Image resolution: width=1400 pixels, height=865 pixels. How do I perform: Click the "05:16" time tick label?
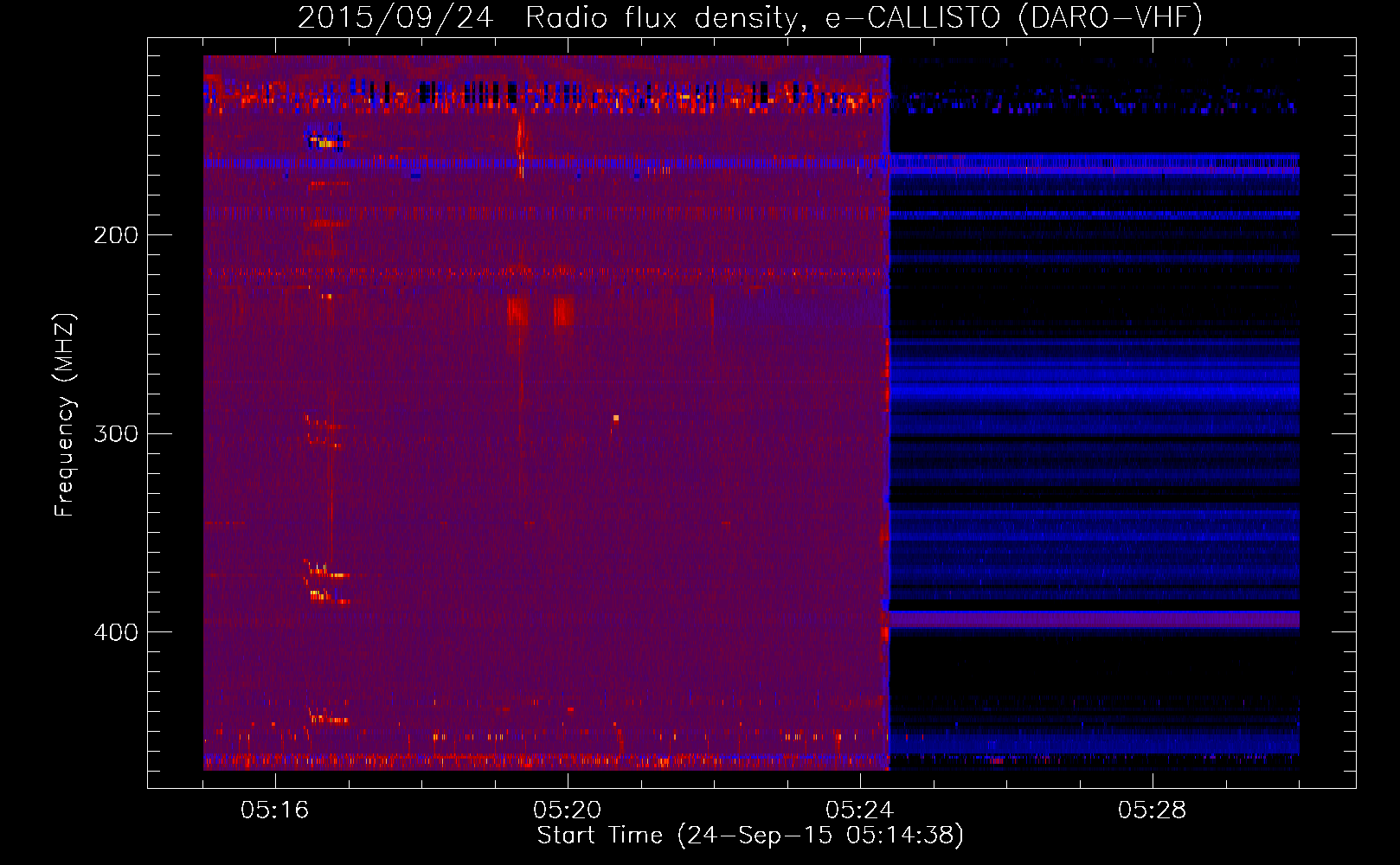pyautogui.click(x=274, y=811)
